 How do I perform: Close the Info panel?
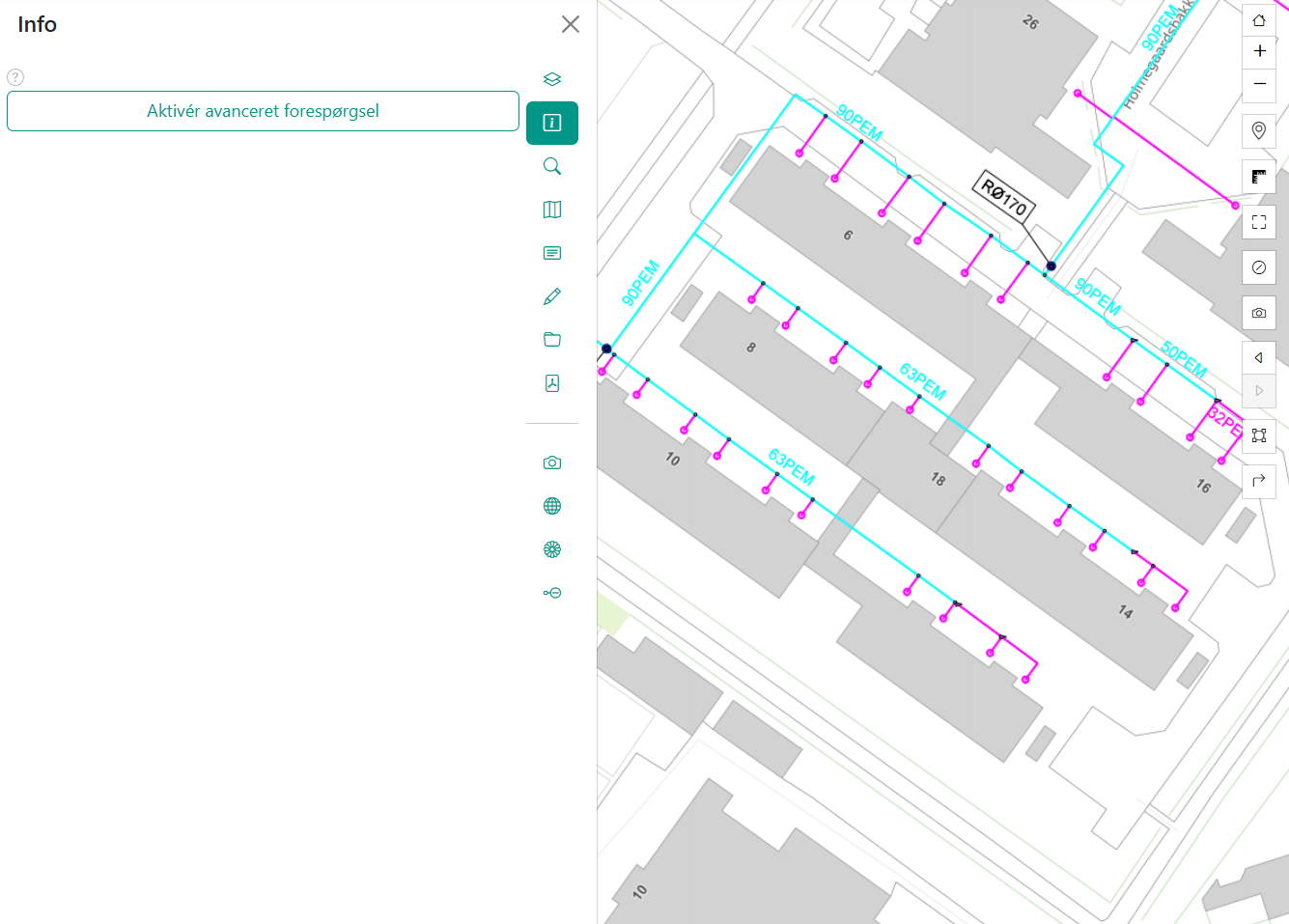(x=571, y=24)
